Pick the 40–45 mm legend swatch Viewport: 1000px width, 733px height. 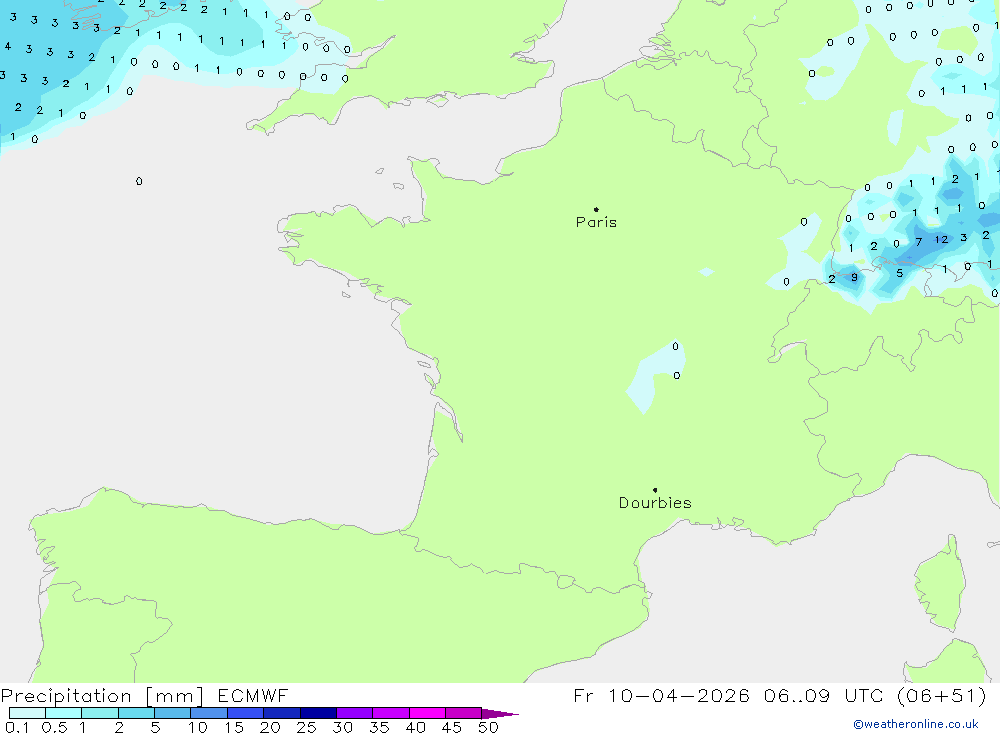tap(427, 713)
